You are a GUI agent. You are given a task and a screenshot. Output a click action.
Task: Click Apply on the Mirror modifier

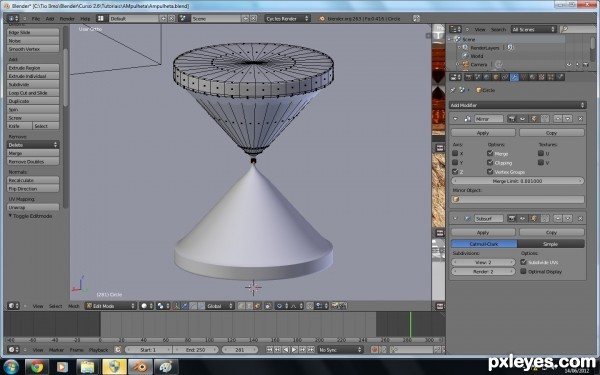[x=483, y=133]
